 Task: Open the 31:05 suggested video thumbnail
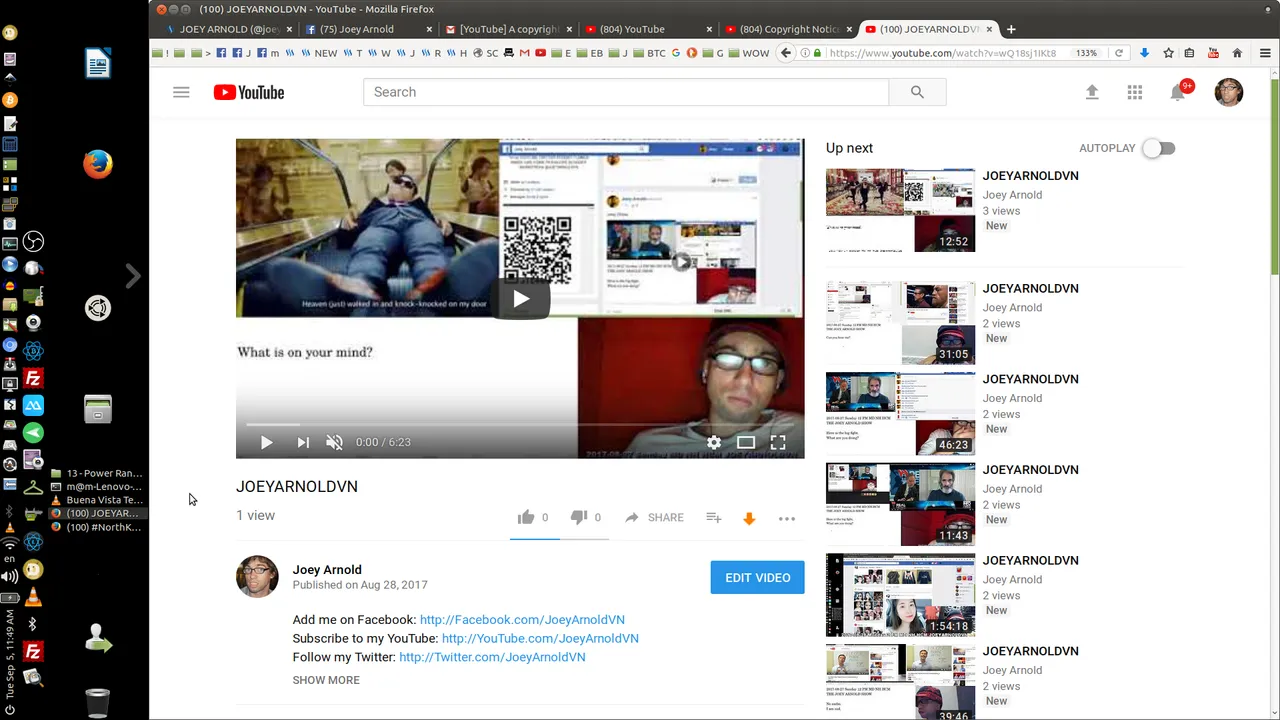(900, 323)
